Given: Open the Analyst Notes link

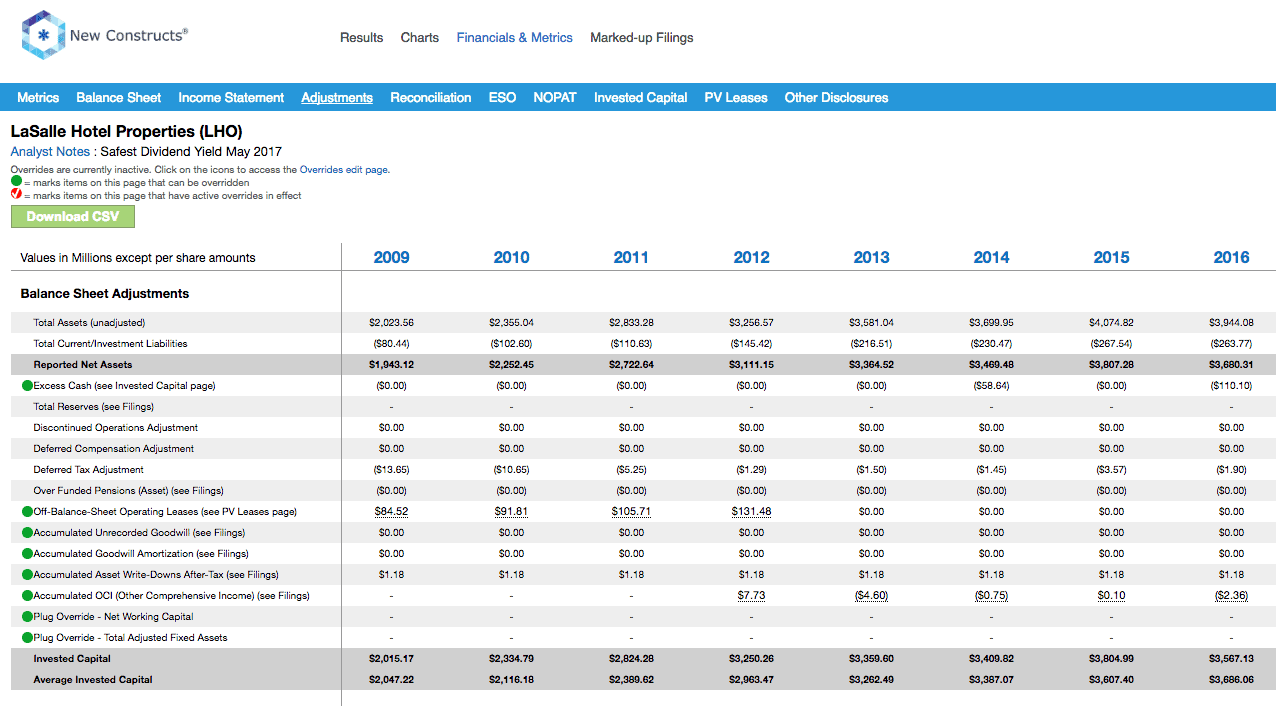Looking at the screenshot, I should point(50,152).
